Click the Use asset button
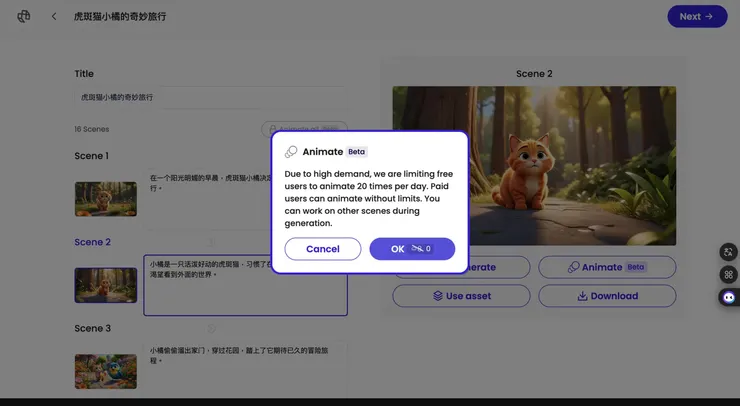The width and height of the screenshot is (740, 406). coord(461,296)
